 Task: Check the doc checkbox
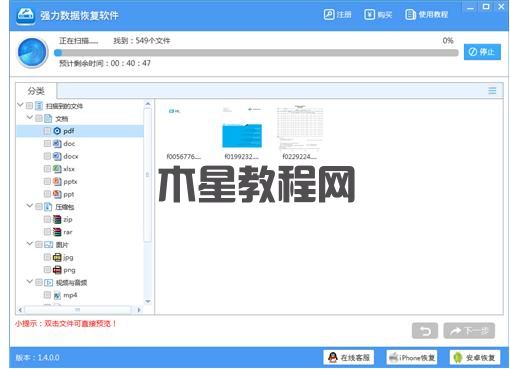(x=47, y=144)
